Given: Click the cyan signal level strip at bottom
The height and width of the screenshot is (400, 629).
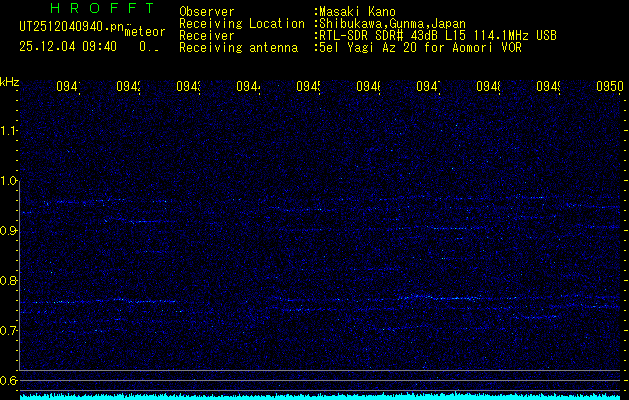Looking at the screenshot, I should pos(320,396).
